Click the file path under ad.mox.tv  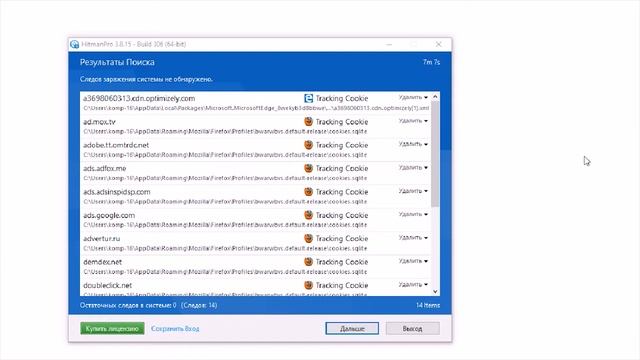225,131
